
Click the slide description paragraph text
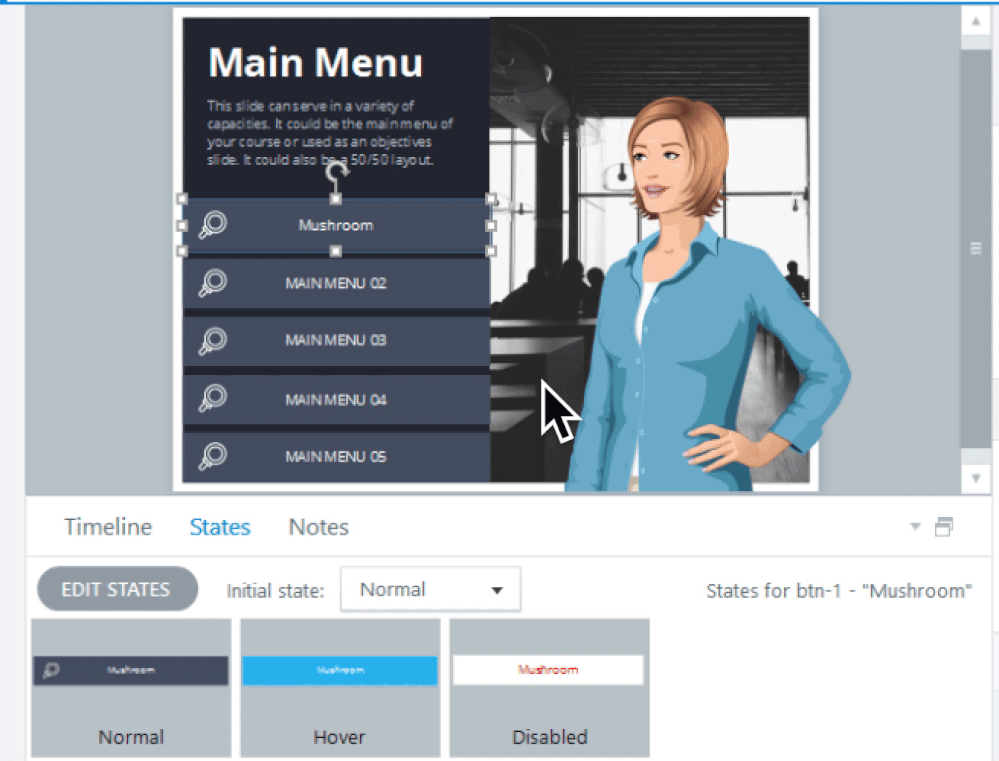click(x=330, y=133)
